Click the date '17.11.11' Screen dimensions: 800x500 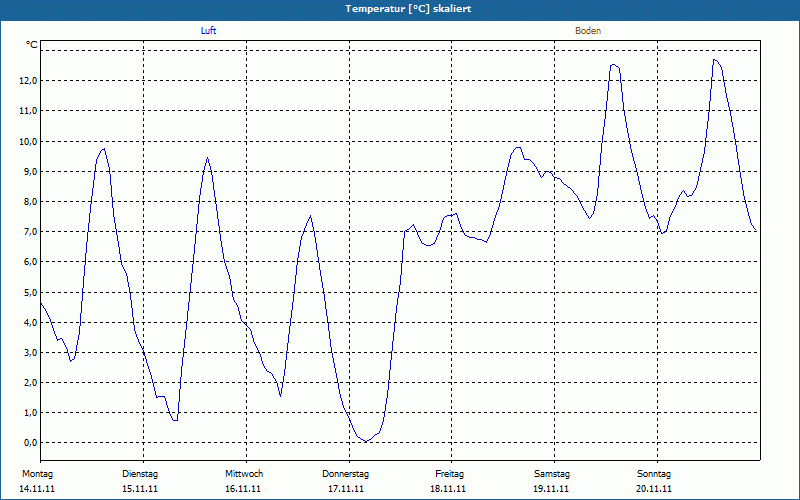(x=346, y=489)
